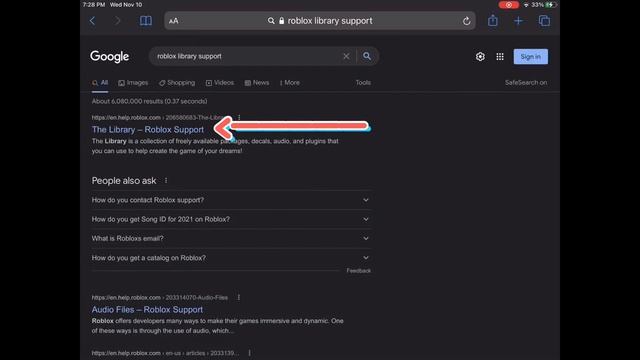Open Google quick settings gear
640x360 pixels.
click(480, 57)
